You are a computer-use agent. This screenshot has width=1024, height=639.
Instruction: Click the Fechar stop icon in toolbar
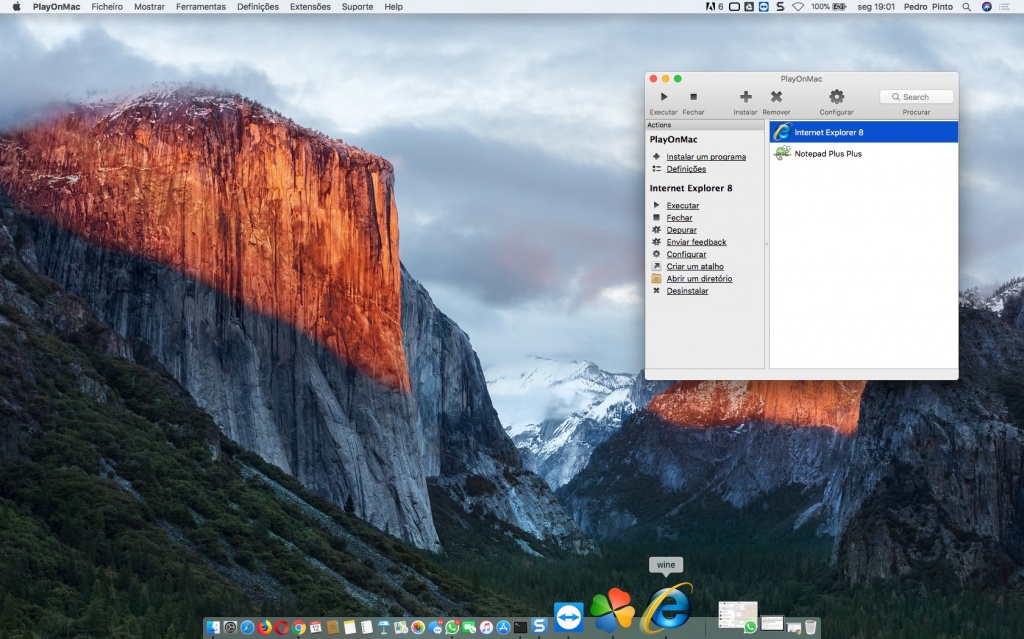coord(693,96)
